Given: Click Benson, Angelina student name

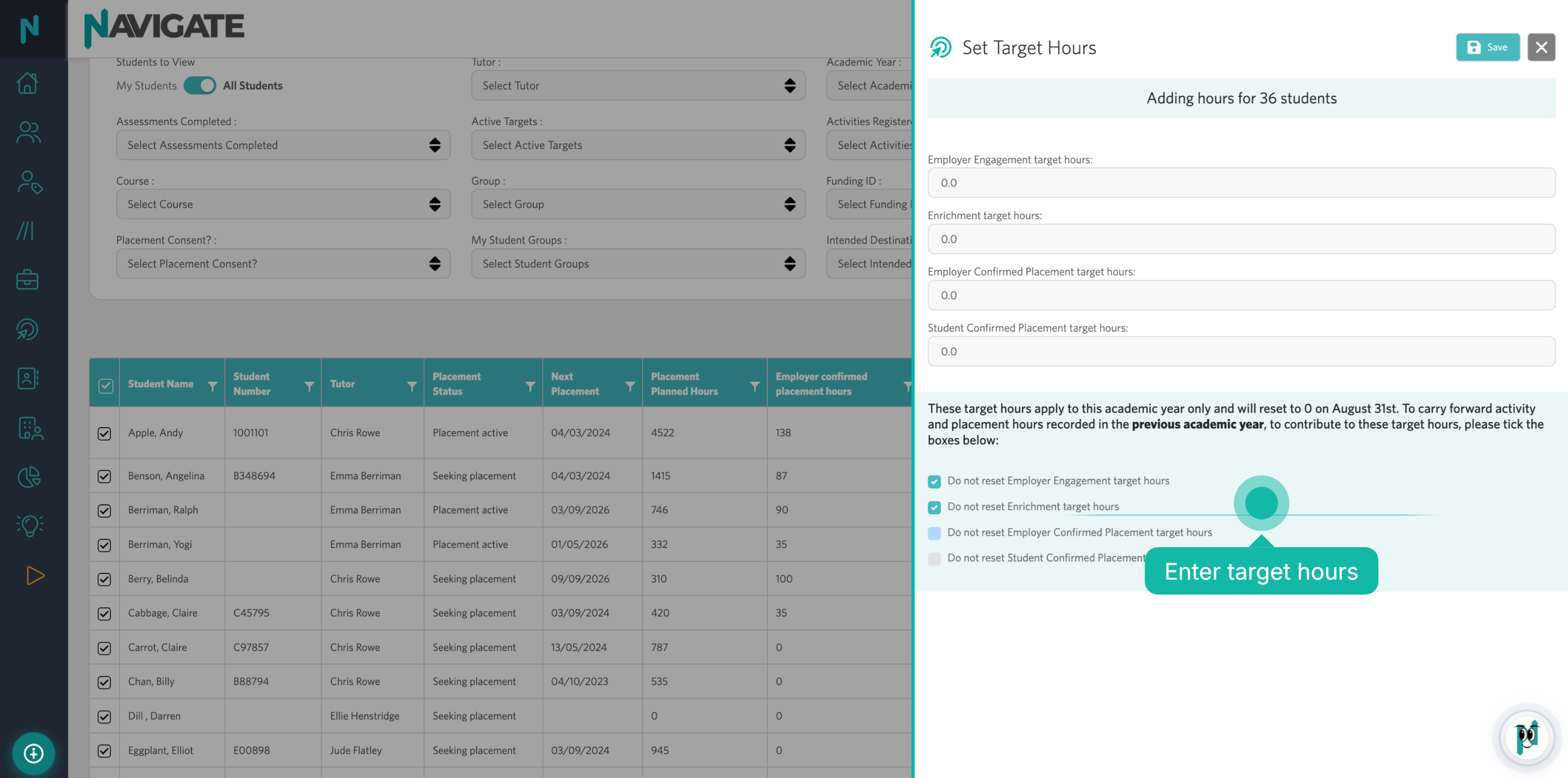Looking at the screenshot, I should pos(166,476).
